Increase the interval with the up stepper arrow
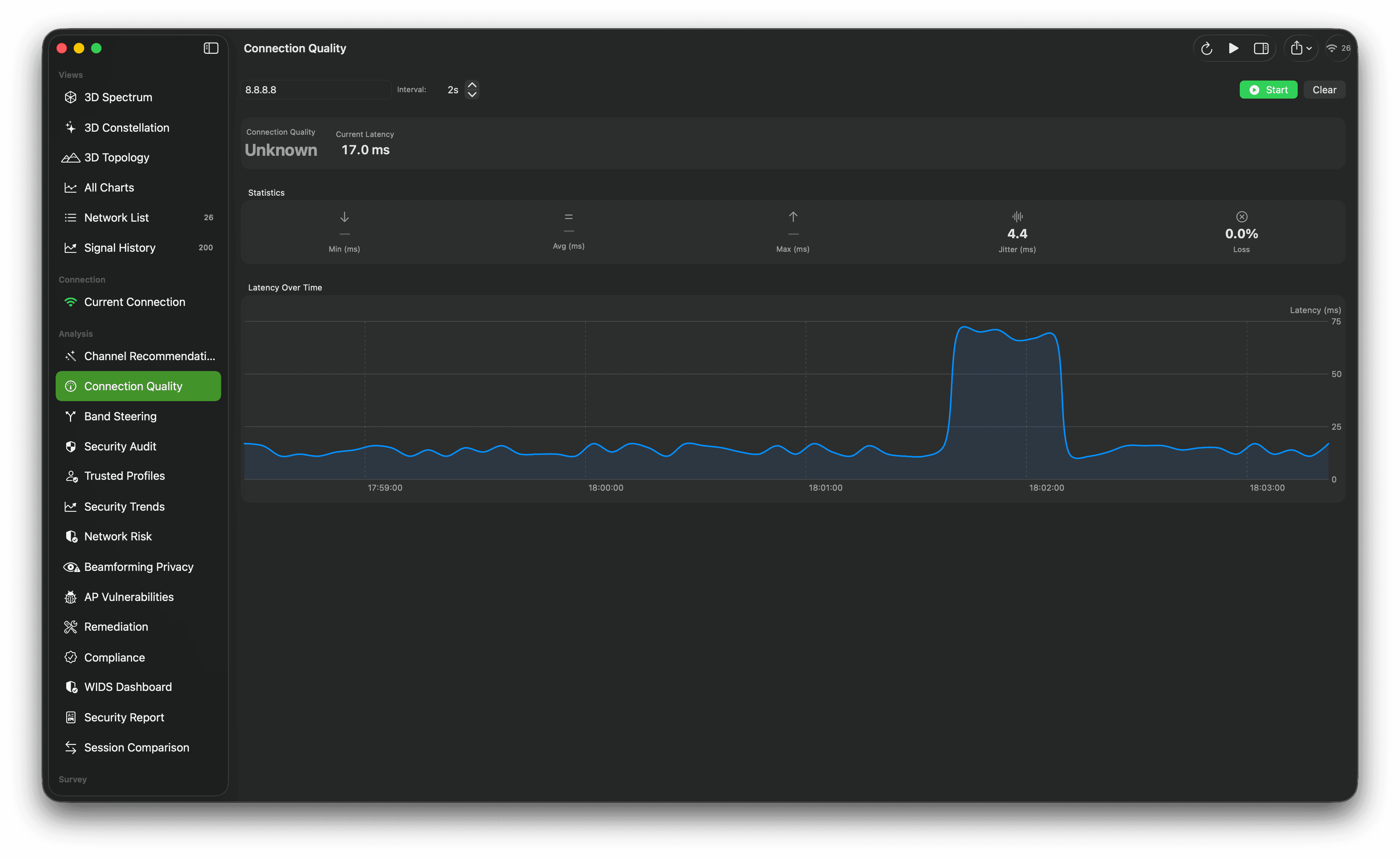Image resolution: width=1400 pixels, height=858 pixels. (472, 85)
